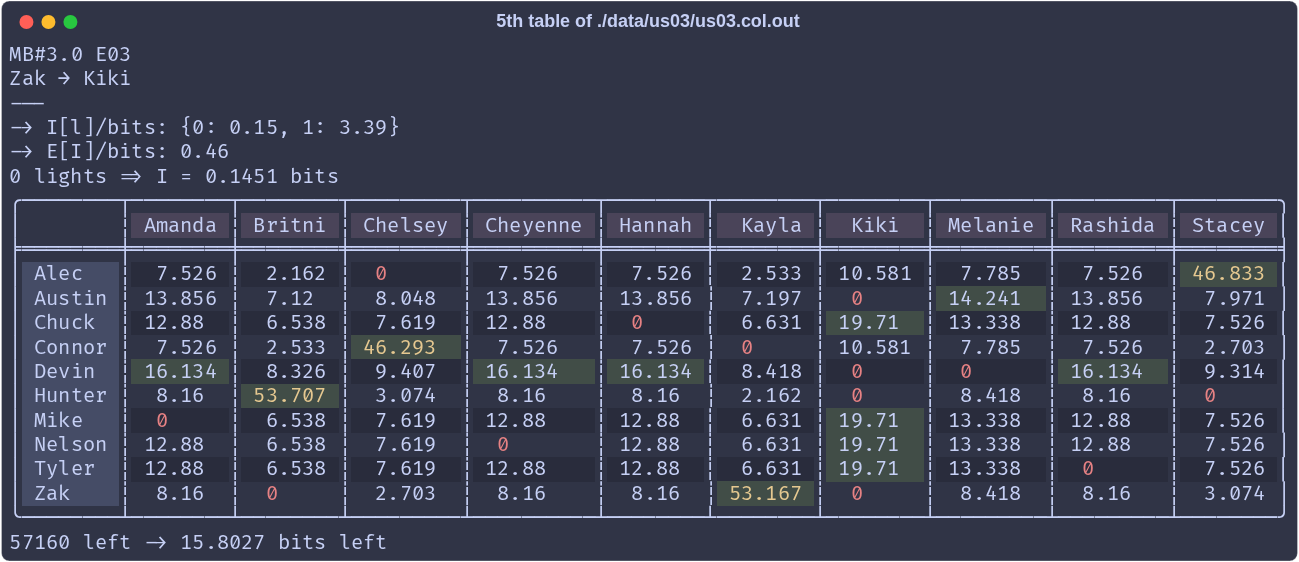The width and height of the screenshot is (1299, 562).
Task: Click the red zero in Chuck's Hannah cell
Action: 637,323
